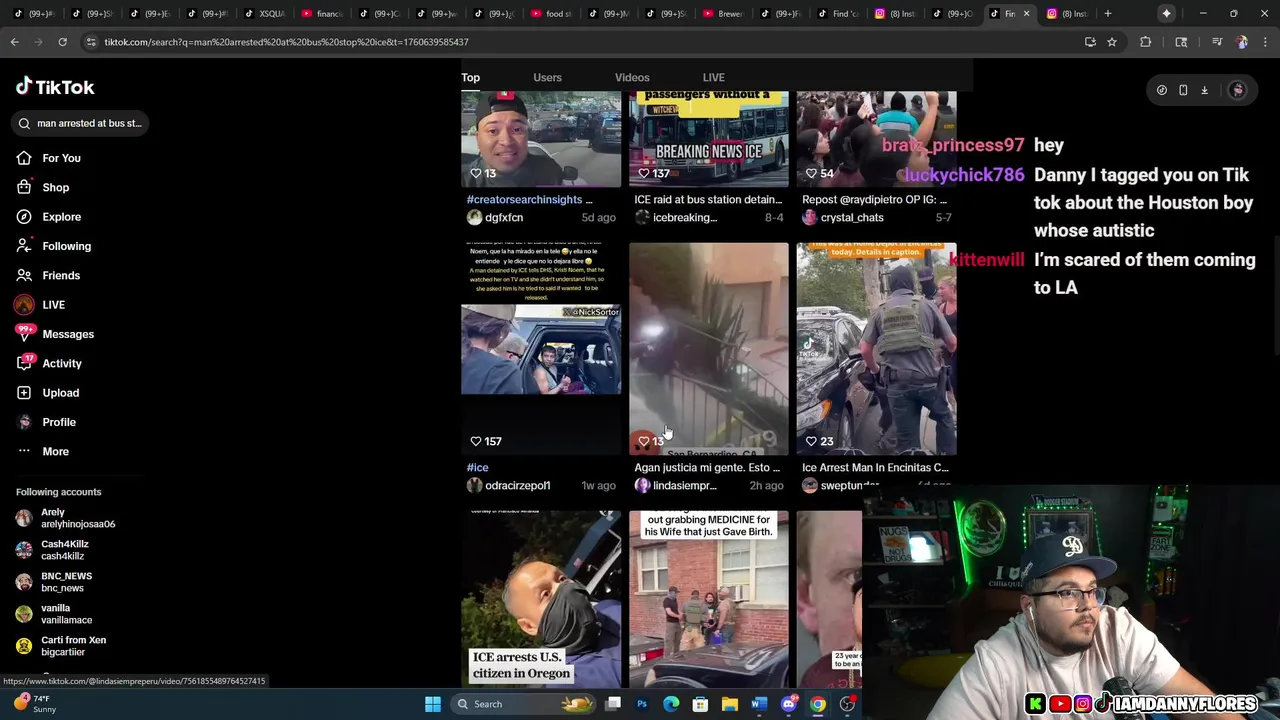
Task: Open Messages inbox
Action: point(67,334)
